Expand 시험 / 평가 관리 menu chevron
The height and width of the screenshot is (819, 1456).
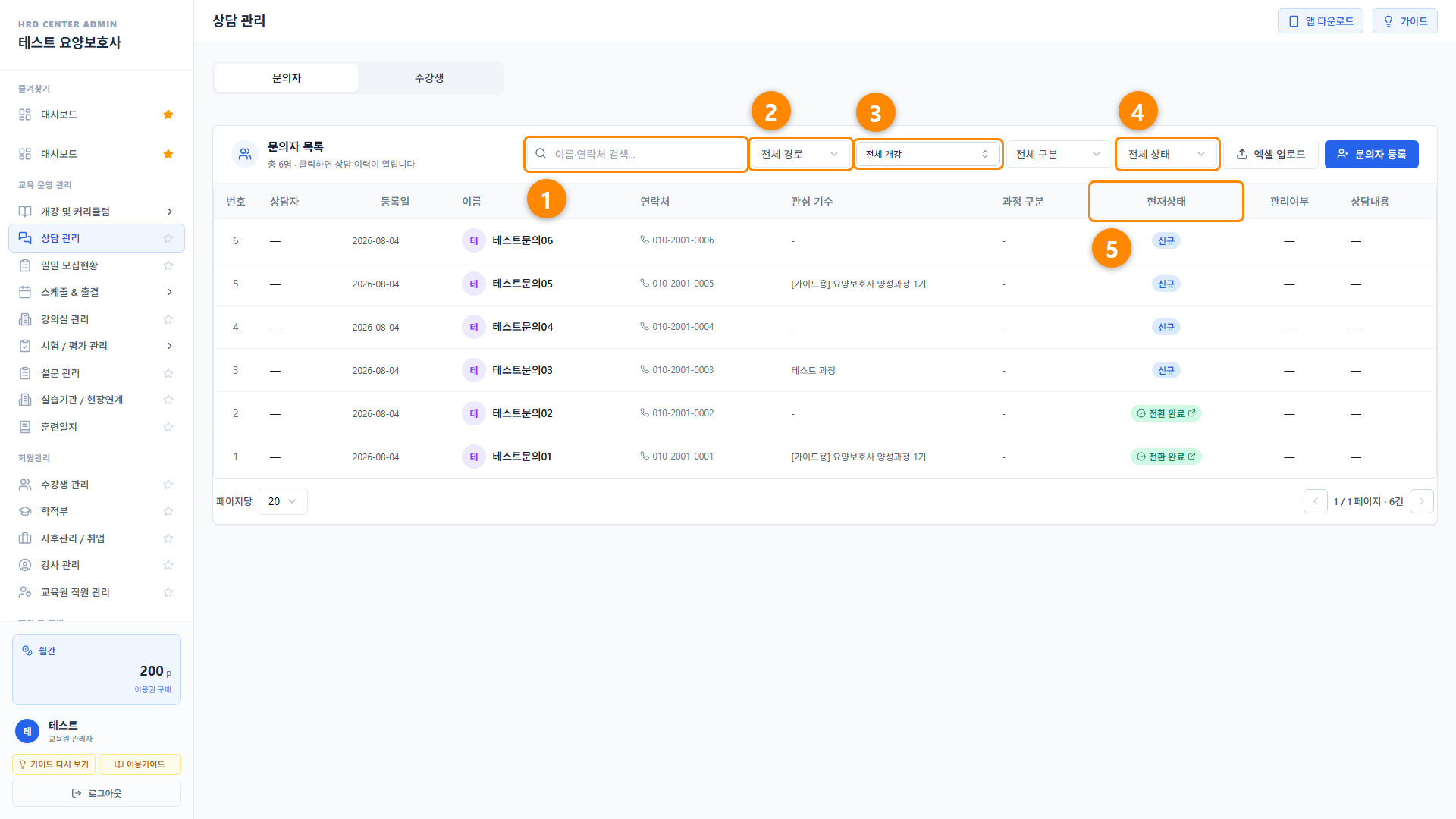[x=169, y=346]
